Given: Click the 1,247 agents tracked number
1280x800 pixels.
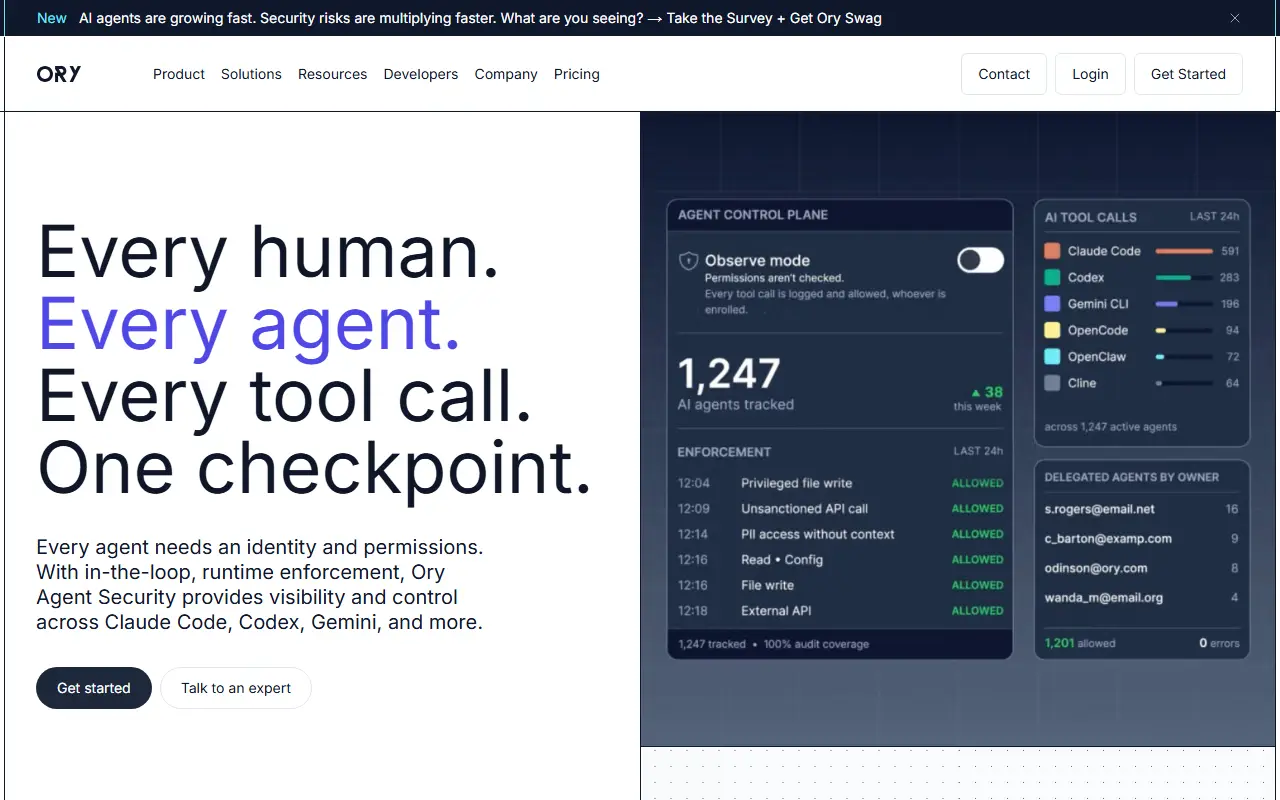Looking at the screenshot, I should tap(729, 374).
